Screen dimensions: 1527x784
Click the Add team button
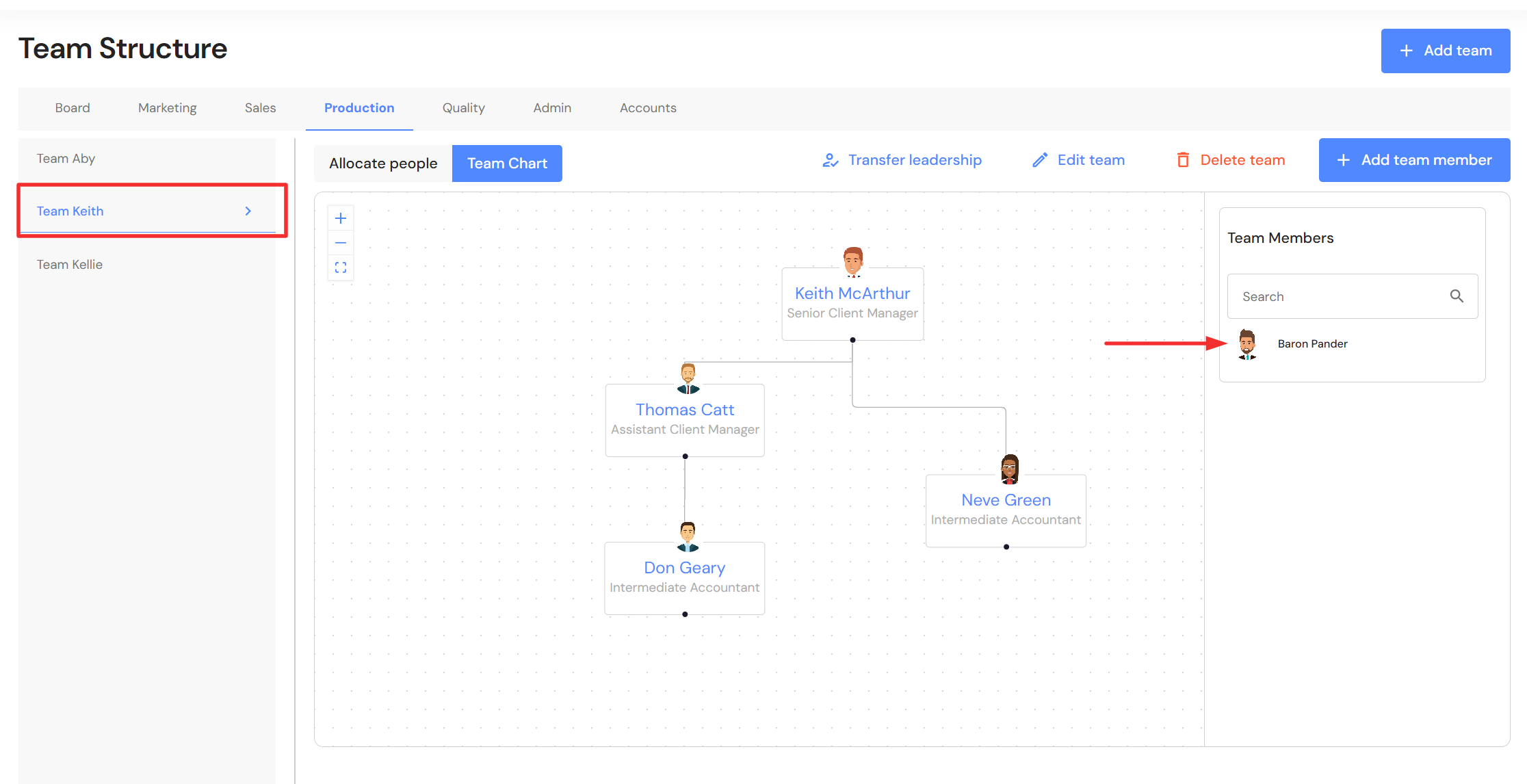1445,51
